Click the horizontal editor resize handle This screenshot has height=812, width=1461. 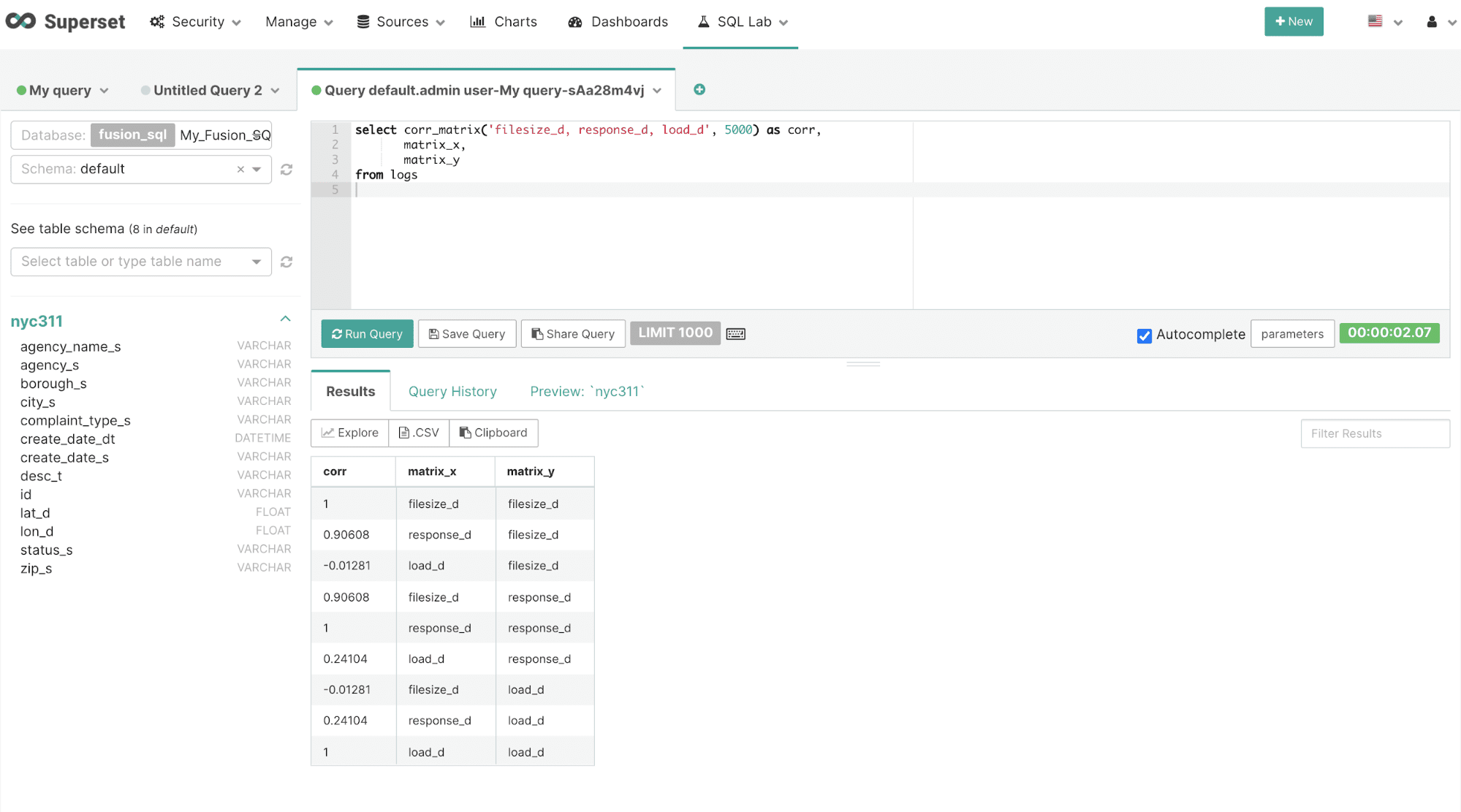click(863, 363)
